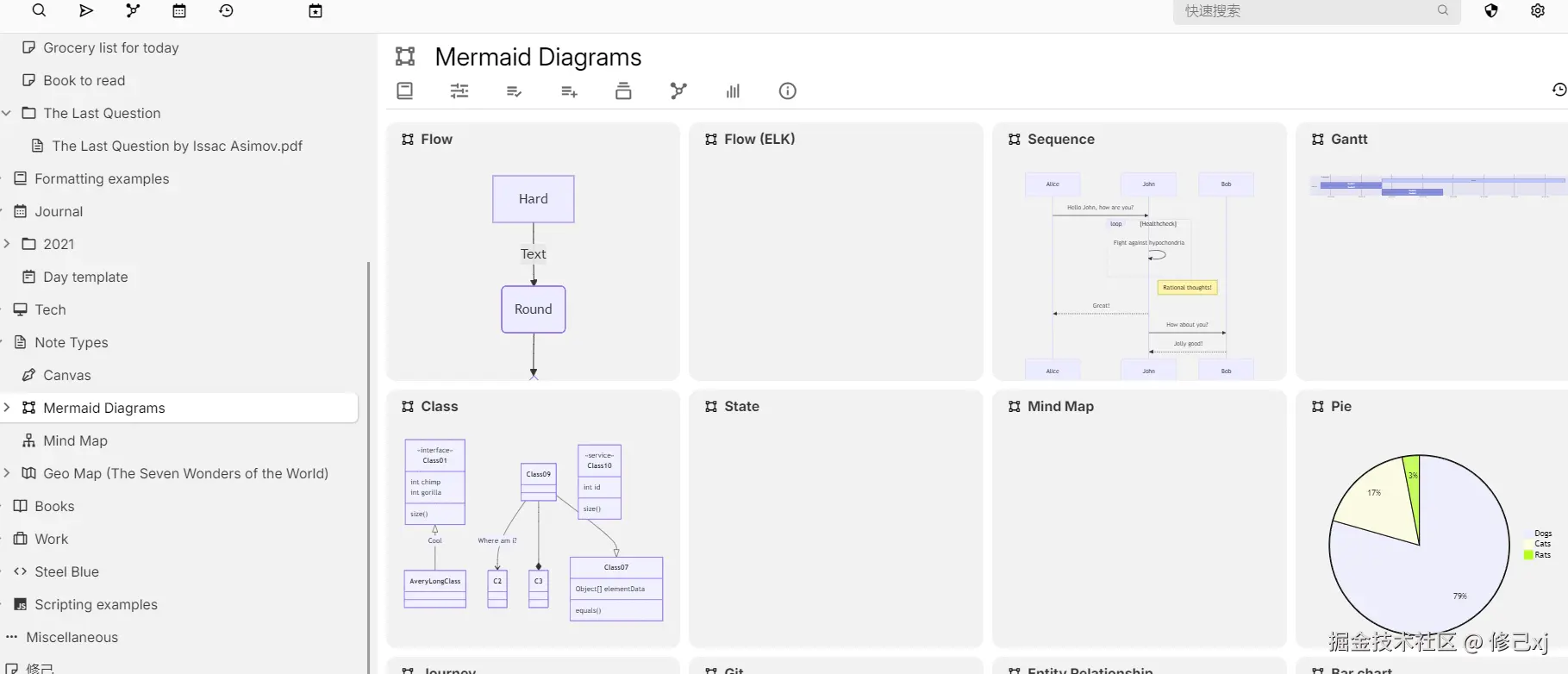The height and width of the screenshot is (674, 1568).
Task: Click the Jump to note arrow icon
Action: click(x=86, y=10)
